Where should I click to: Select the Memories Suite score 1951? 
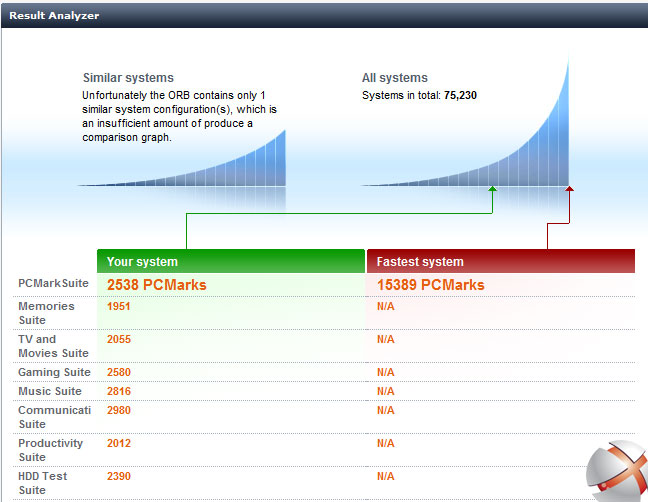pyautogui.click(x=119, y=306)
